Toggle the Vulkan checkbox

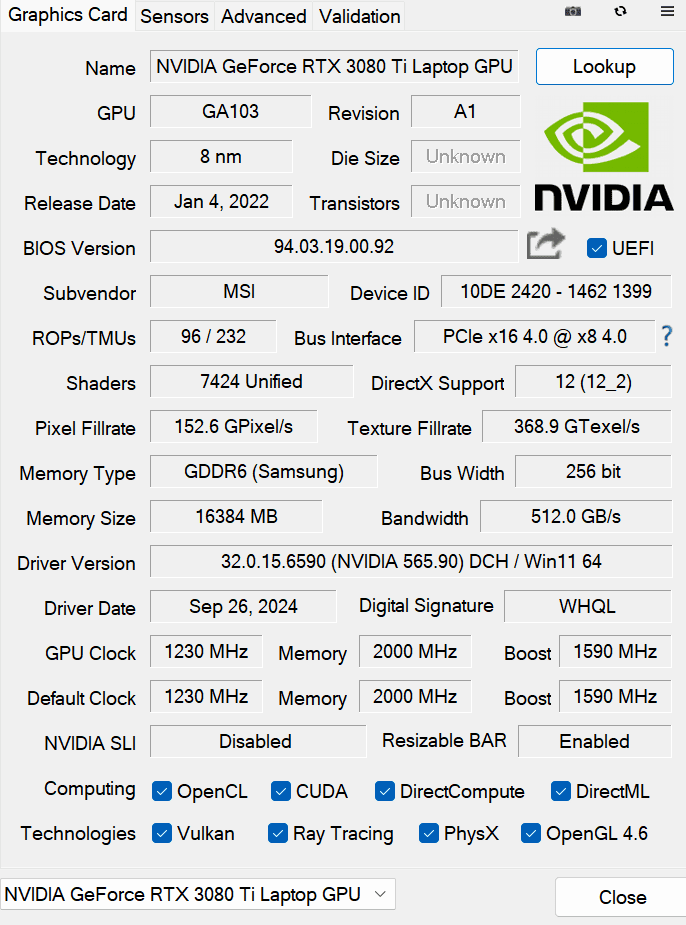click(162, 833)
